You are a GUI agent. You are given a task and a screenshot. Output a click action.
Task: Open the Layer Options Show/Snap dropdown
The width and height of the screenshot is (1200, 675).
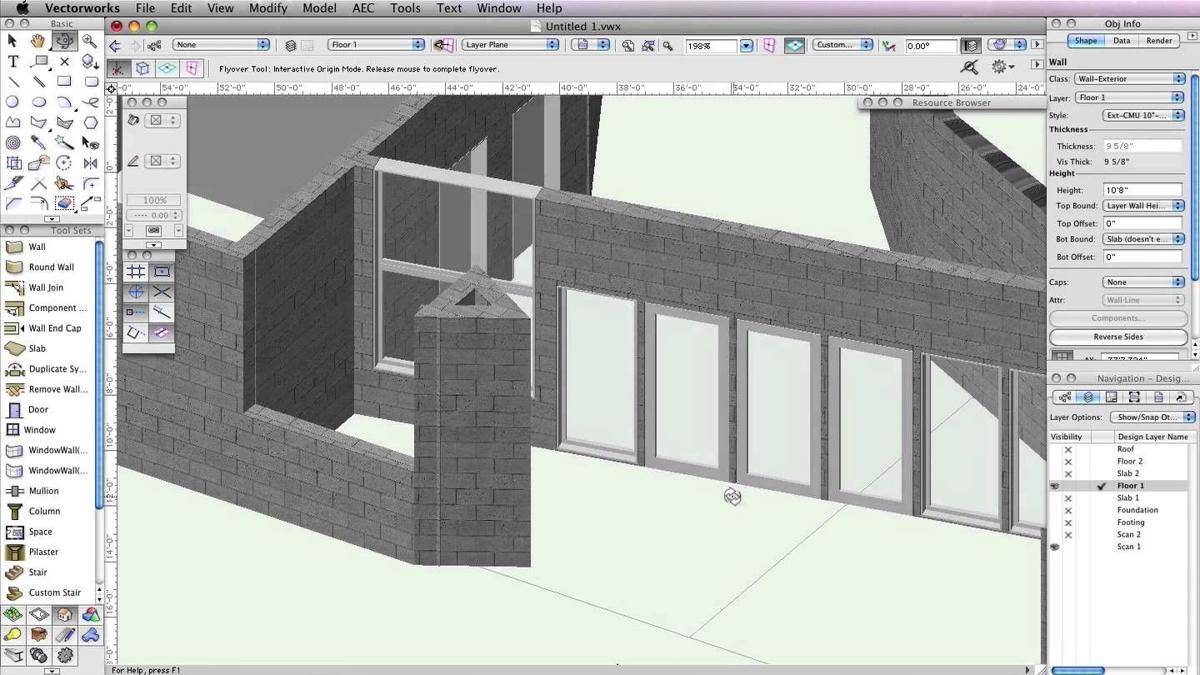[1151, 417]
